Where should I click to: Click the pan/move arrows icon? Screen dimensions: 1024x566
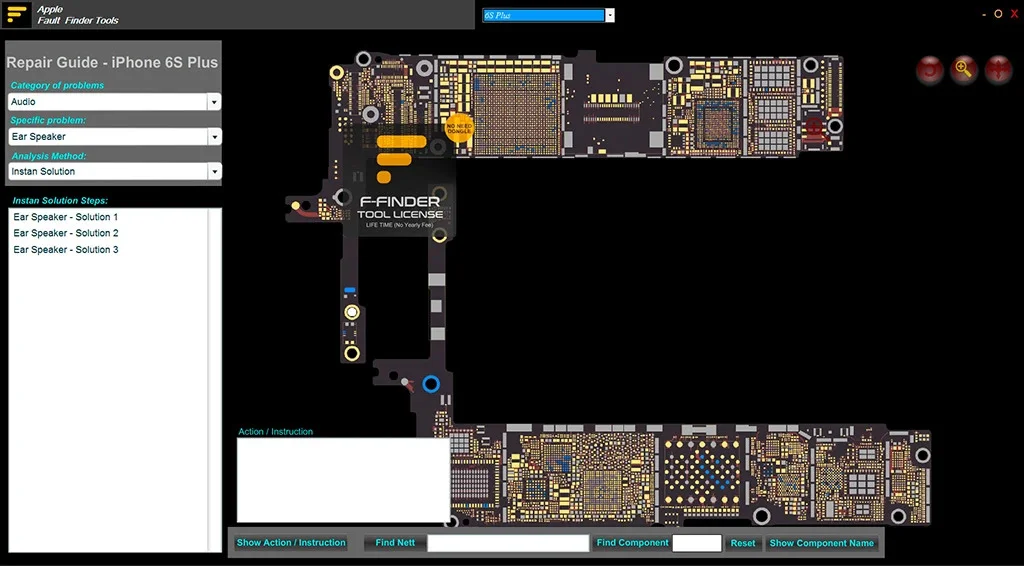tap(998, 69)
